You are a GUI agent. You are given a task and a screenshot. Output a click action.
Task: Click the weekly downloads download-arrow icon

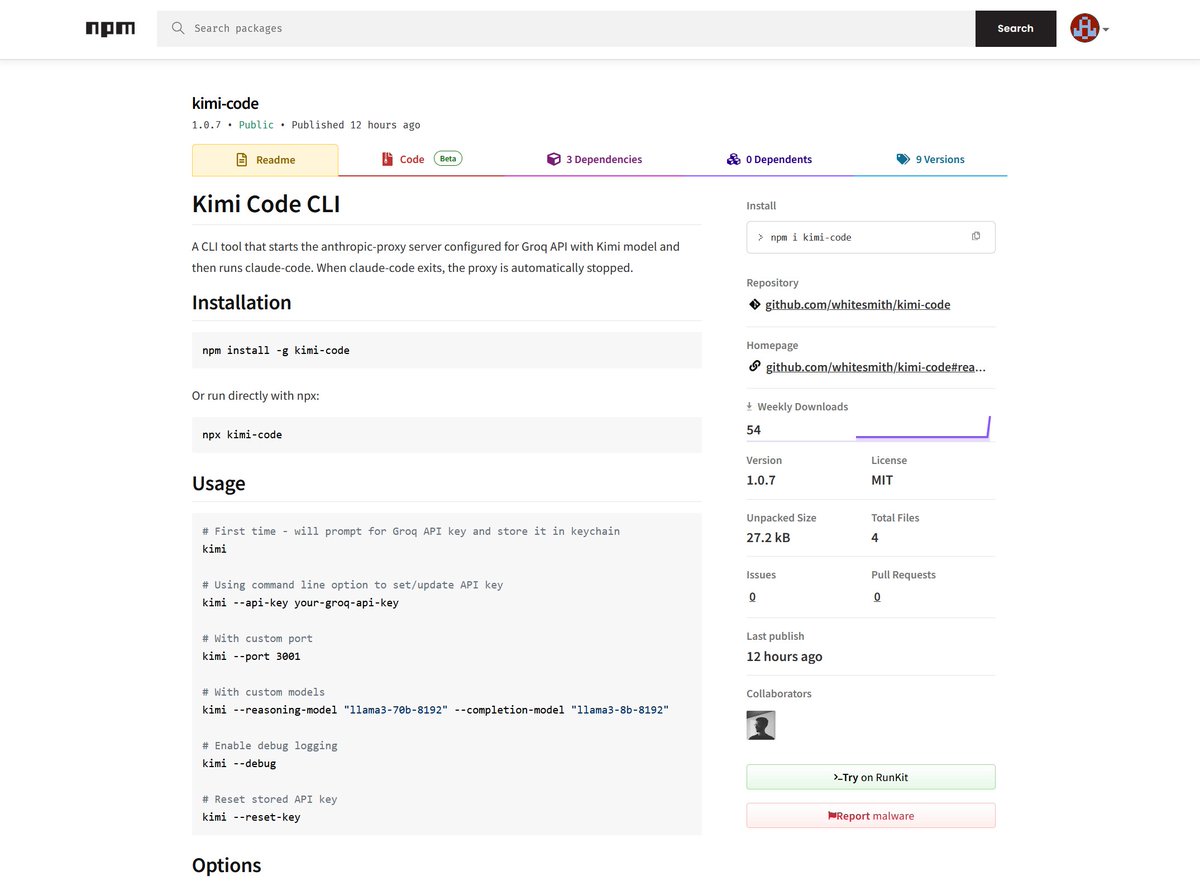[750, 407]
